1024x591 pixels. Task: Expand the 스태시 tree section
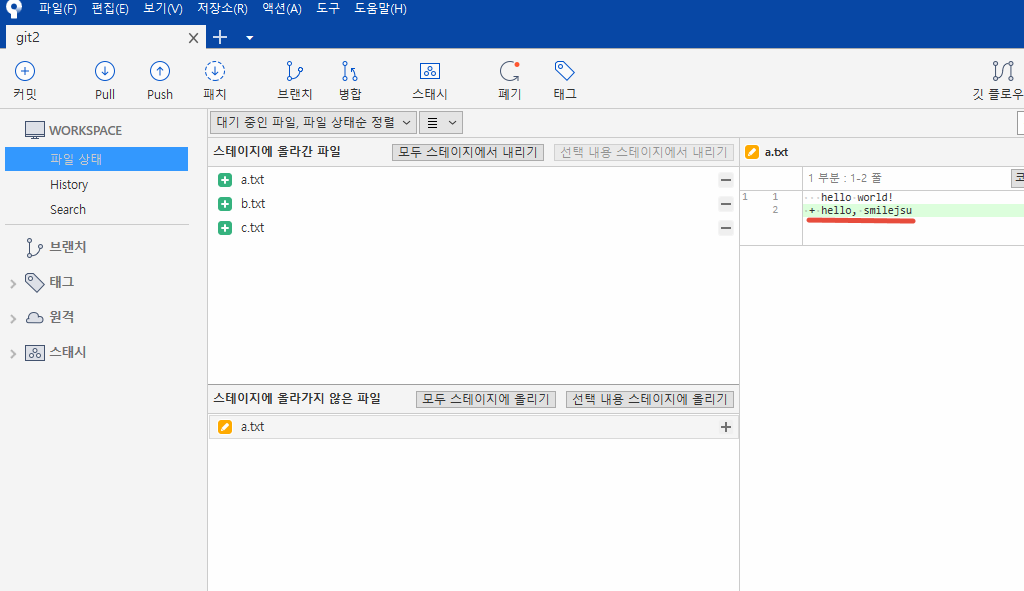point(13,354)
